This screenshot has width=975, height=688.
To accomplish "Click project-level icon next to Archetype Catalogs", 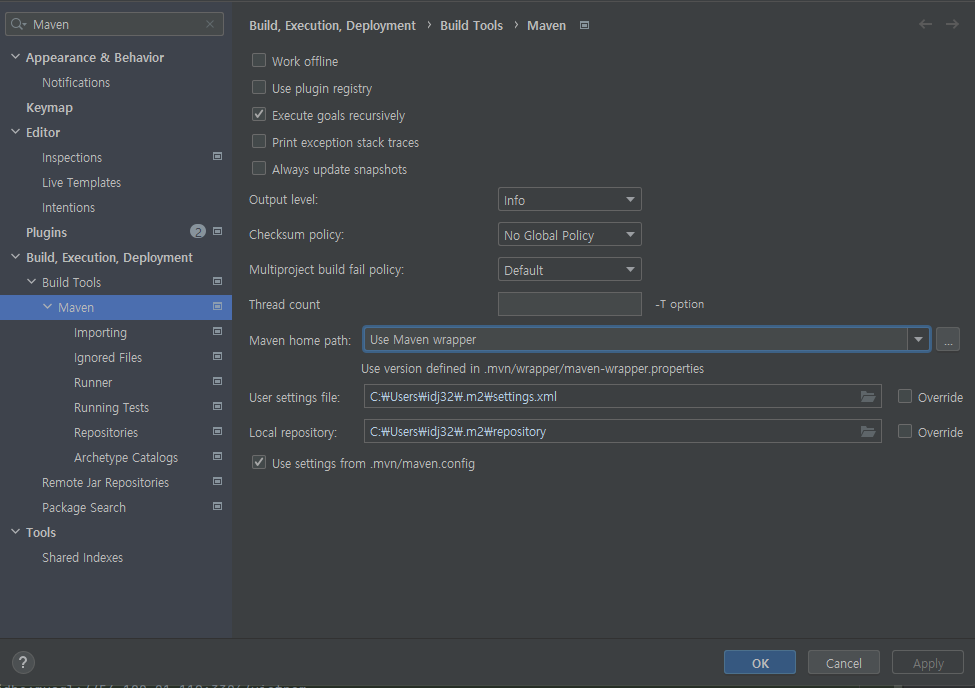I will click(218, 457).
